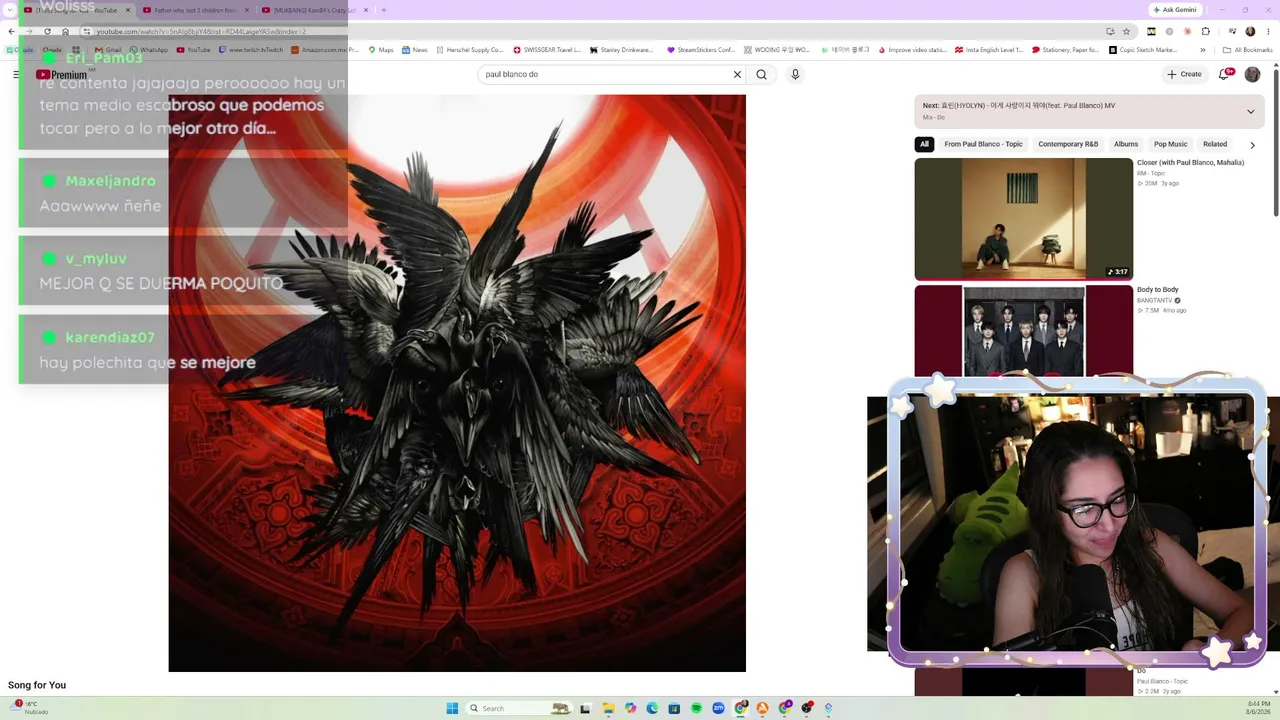Launch Spotify from the taskbar
Screen dimensions: 1280x720
tap(696, 708)
